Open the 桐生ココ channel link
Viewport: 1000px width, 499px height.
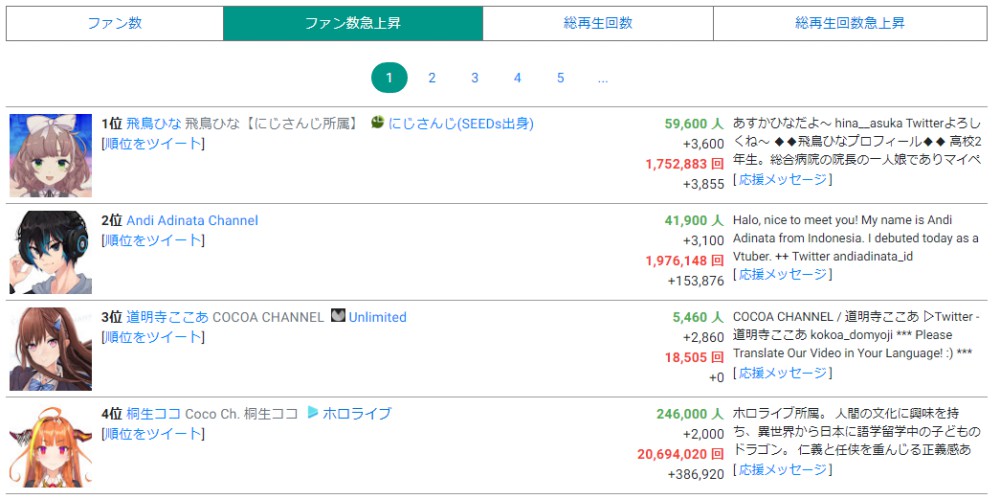(154, 413)
